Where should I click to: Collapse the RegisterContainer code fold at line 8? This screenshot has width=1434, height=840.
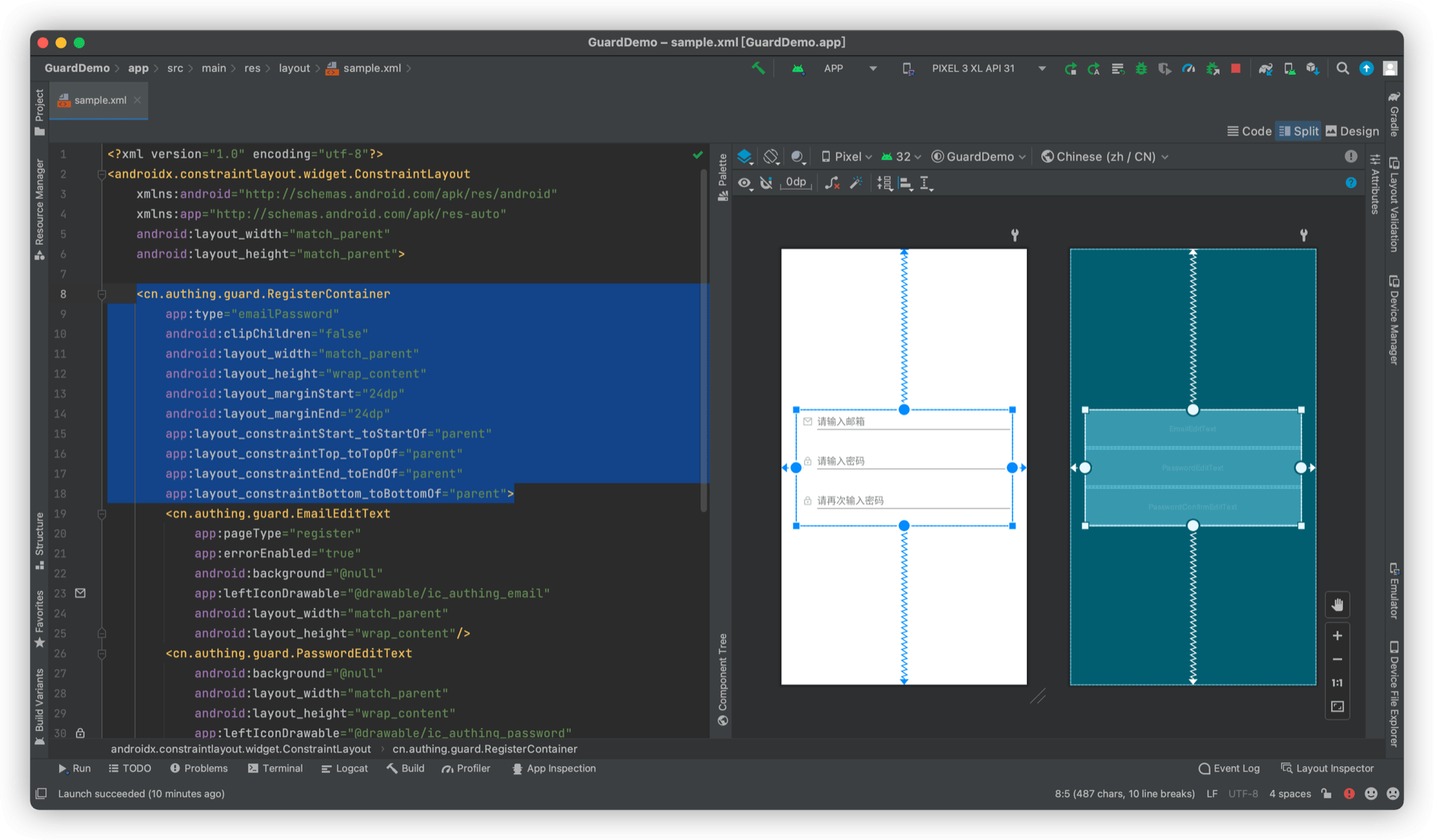[102, 294]
